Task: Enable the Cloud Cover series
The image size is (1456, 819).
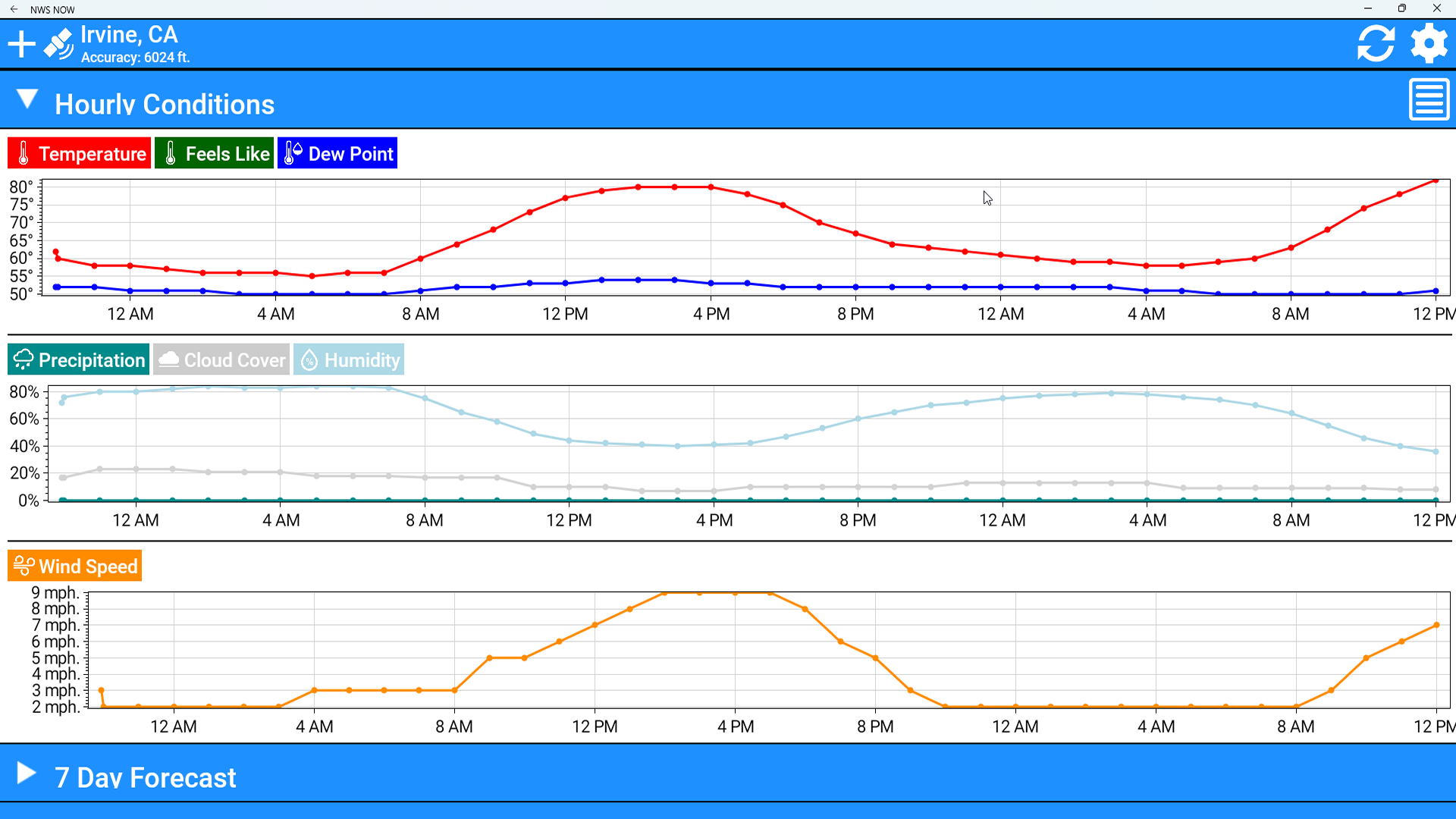Action: click(221, 359)
